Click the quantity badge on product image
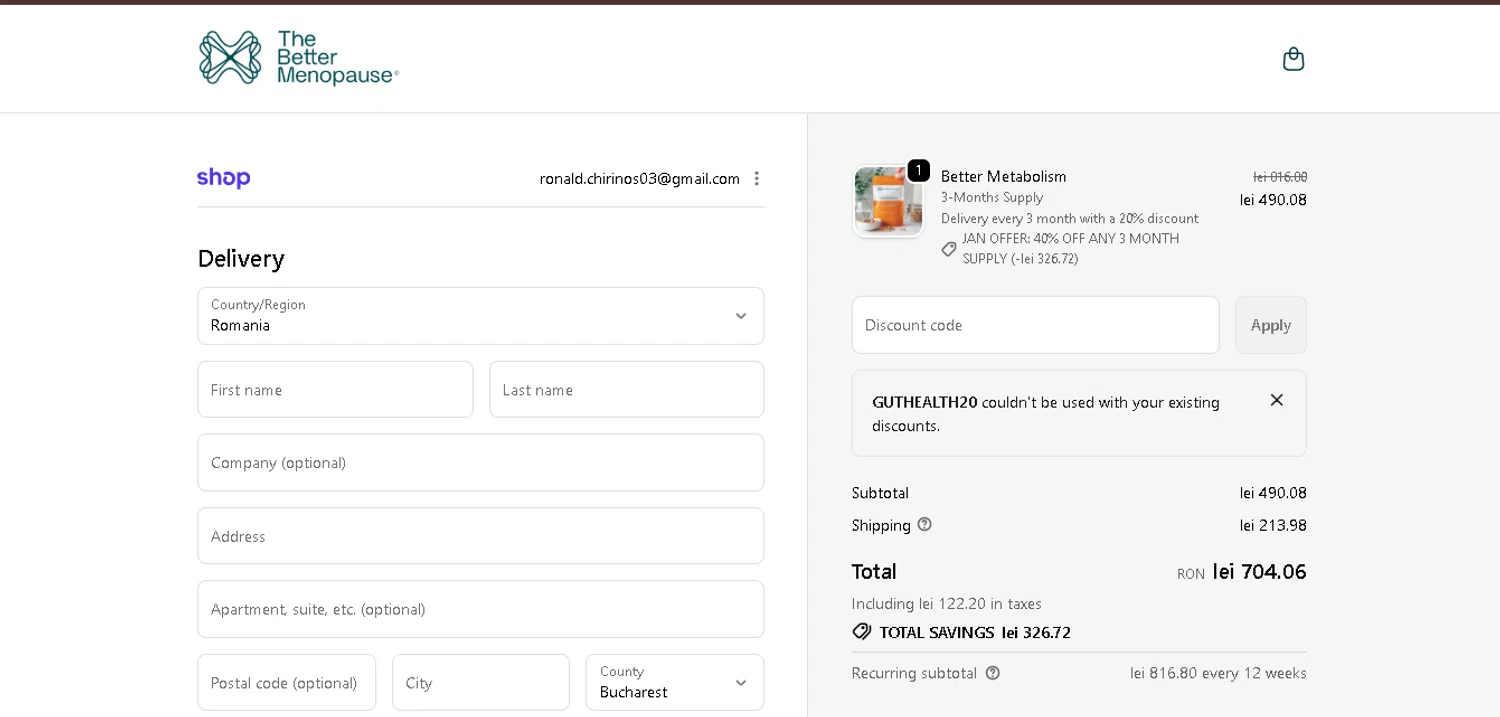This screenshot has height=717, width=1500. coord(918,170)
